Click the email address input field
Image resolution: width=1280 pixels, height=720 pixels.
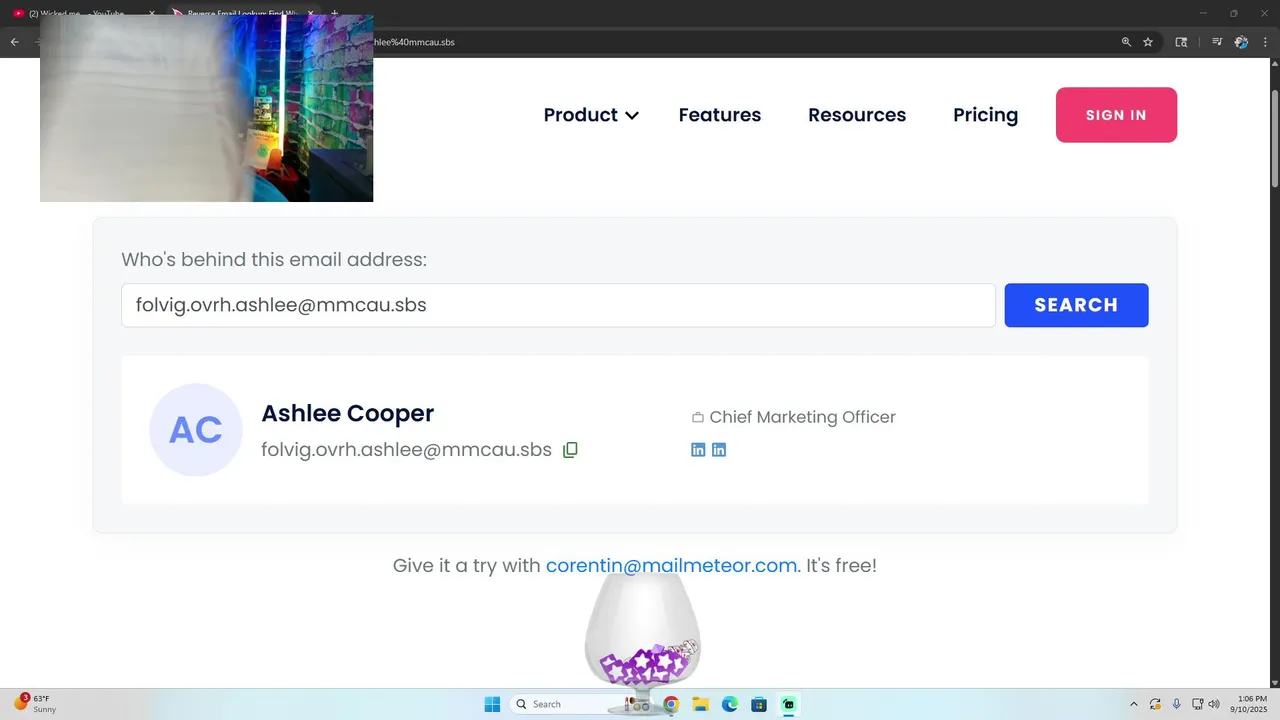[558, 305]
